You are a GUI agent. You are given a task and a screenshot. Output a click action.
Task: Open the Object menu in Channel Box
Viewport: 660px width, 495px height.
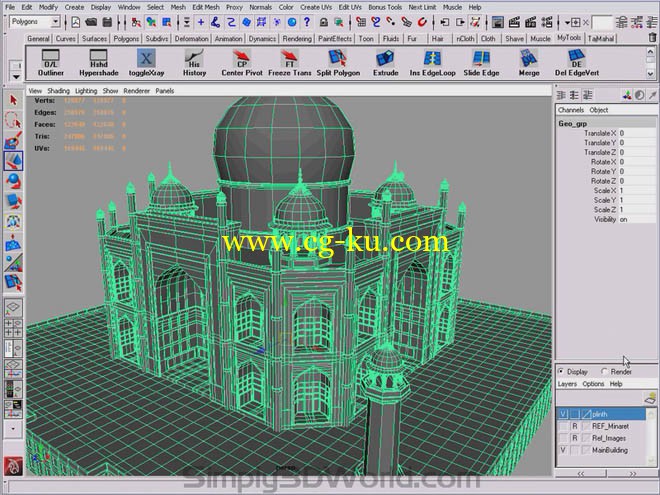point(599,110)
